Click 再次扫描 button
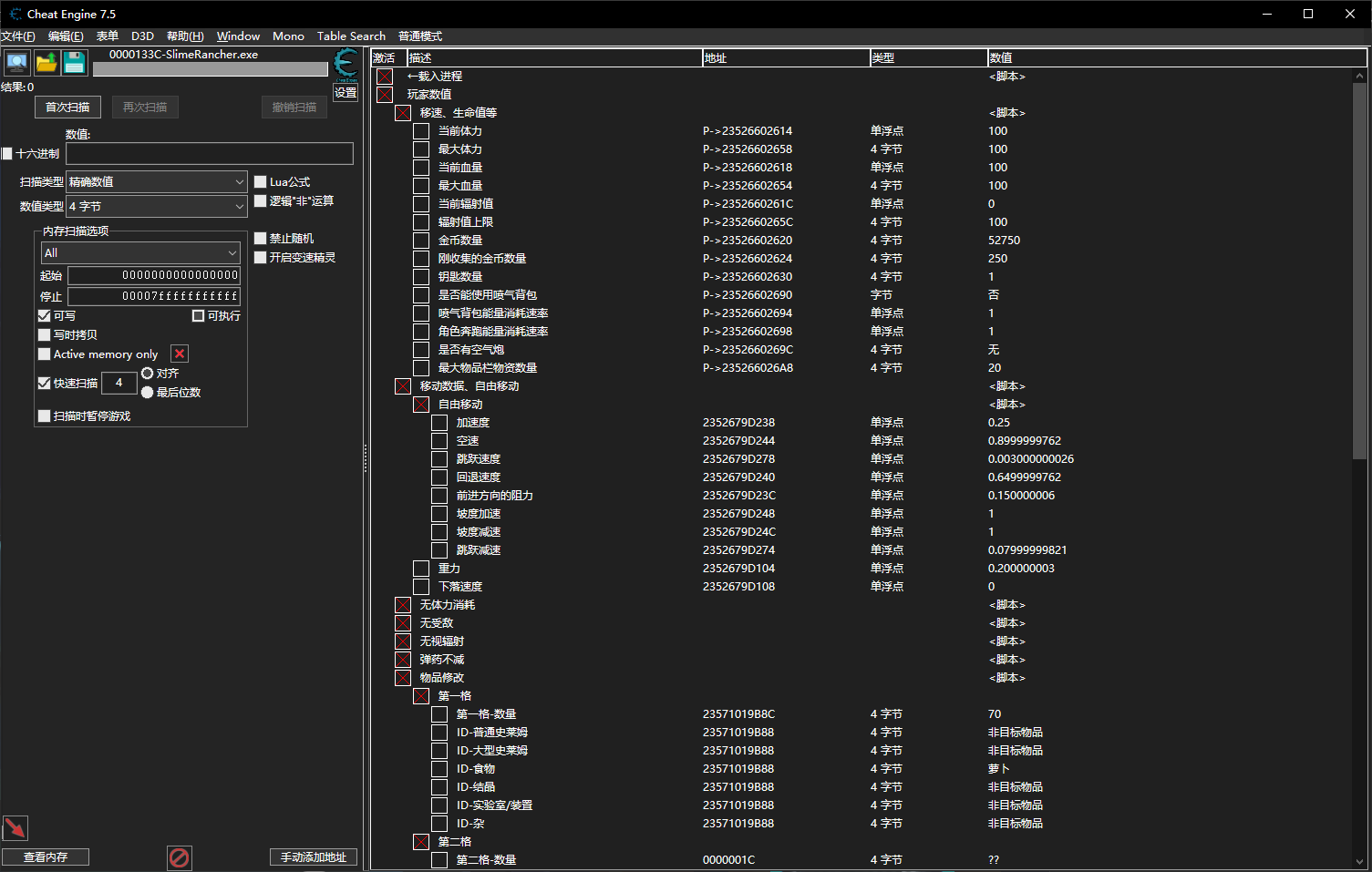The image size is (1372, 872). click(x=145, y=108)
